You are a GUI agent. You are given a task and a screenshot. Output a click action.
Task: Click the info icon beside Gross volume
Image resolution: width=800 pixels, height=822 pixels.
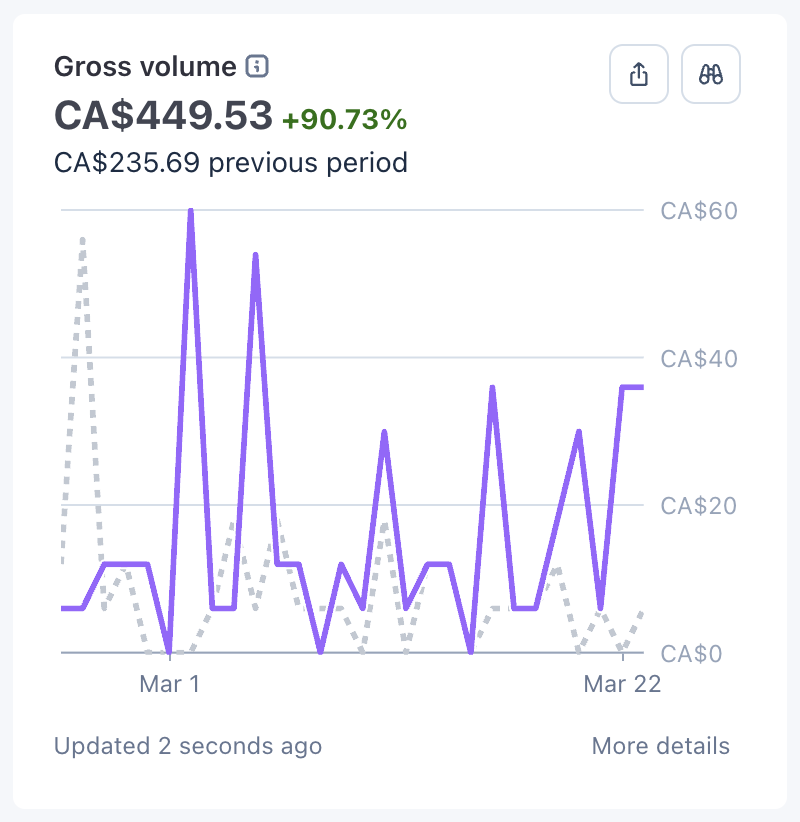point(258,67)
